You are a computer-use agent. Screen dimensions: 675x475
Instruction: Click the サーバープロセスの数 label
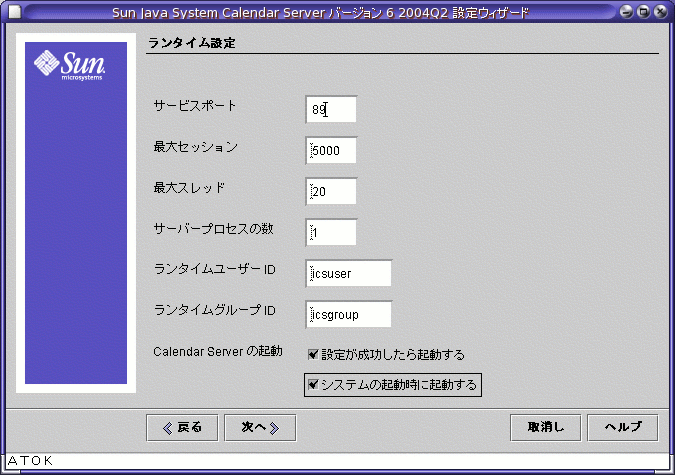tap(214, 229)
